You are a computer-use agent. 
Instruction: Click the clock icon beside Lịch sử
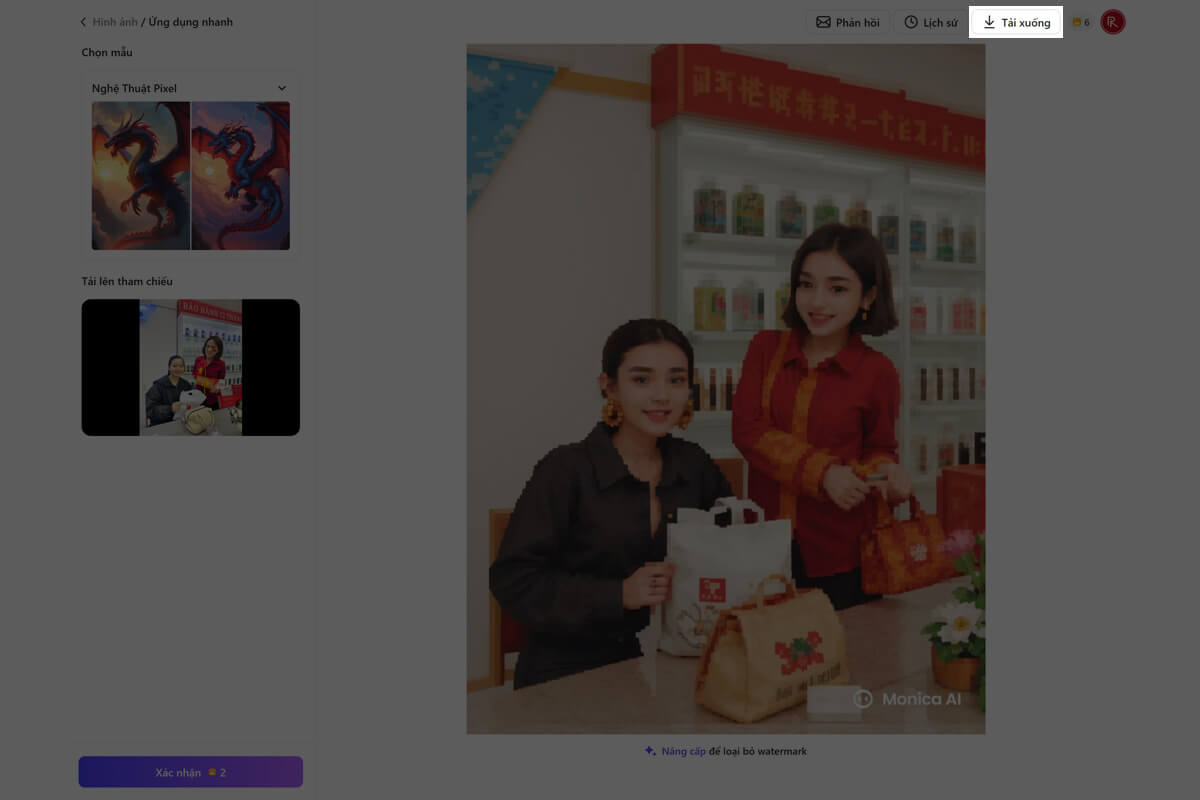[911, 22]
